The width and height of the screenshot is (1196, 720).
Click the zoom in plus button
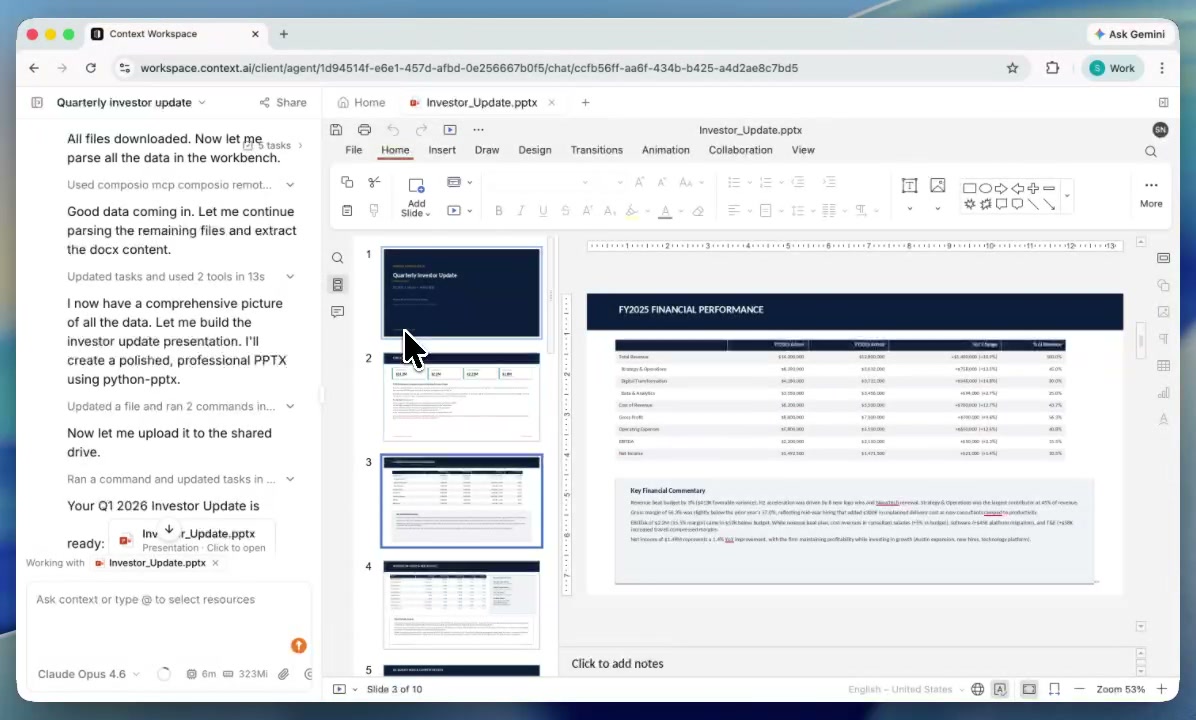tap(1162, 689)
